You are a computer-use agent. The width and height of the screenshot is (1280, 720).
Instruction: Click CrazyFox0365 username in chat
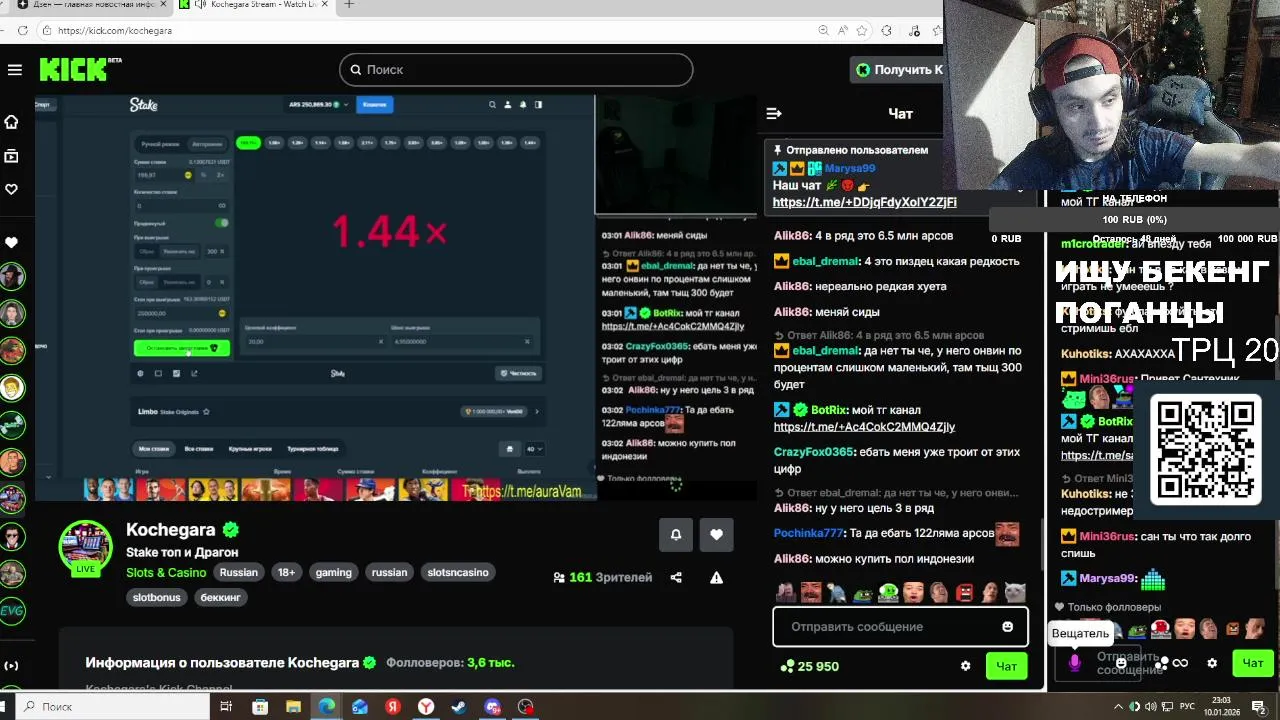(814, 452)
